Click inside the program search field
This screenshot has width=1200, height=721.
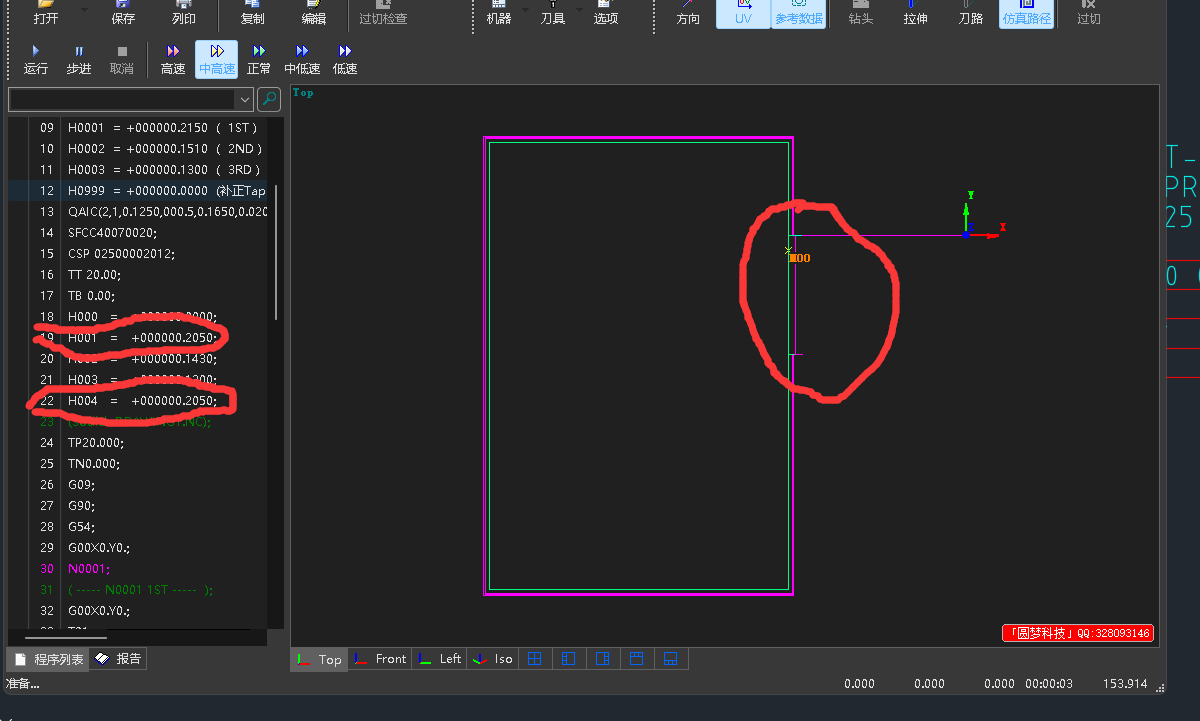pyautogui.click(x=122, y=99)
